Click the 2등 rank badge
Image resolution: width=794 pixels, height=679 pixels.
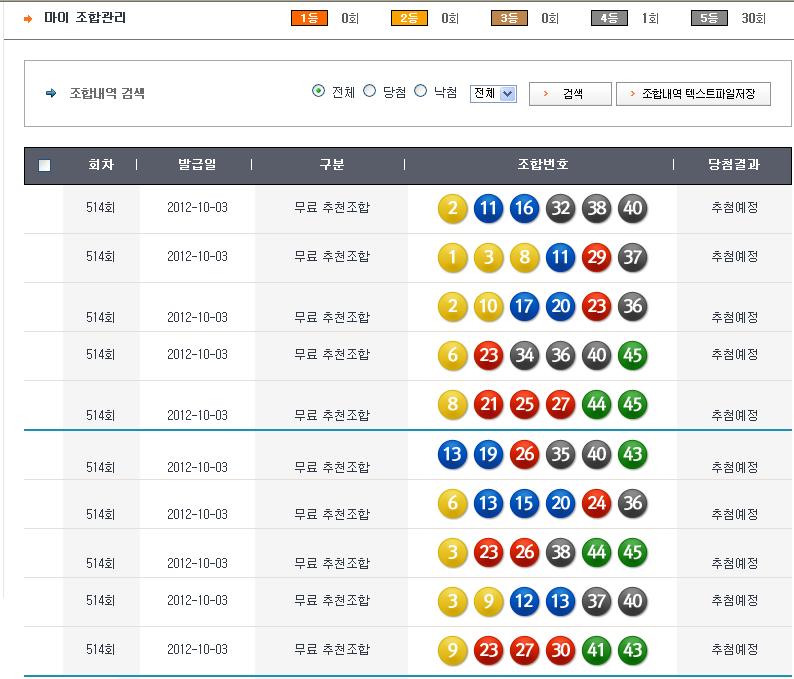(409, 18)
